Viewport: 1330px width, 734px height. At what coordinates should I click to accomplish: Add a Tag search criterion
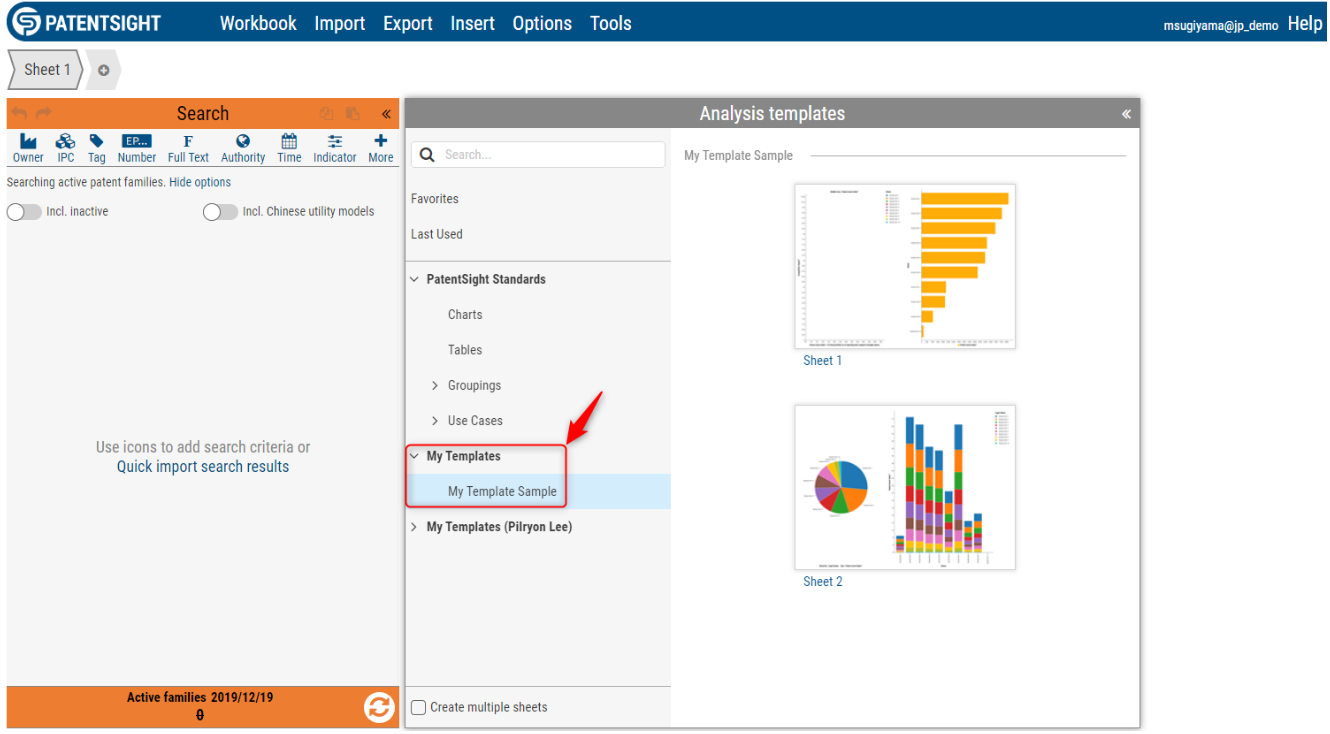tap(96, 148)
